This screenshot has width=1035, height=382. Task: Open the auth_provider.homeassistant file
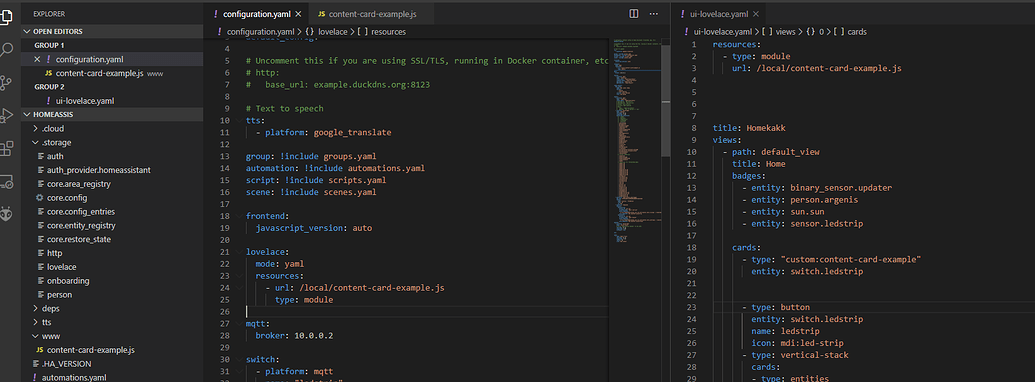[98, 170]
